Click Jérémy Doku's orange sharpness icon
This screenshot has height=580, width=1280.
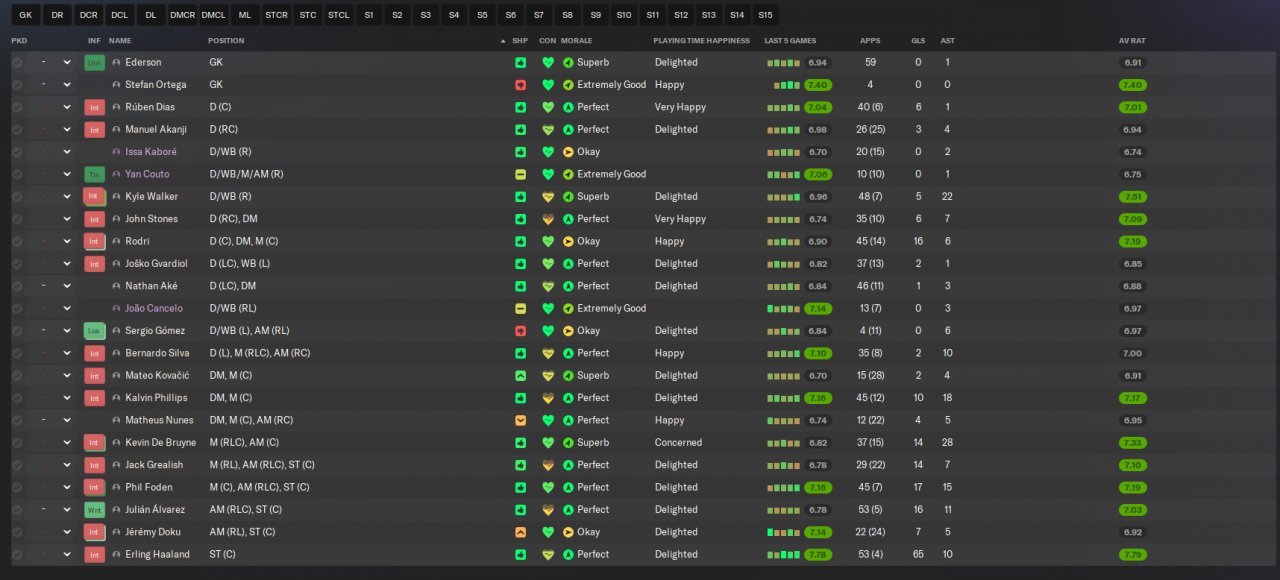point(521,532)
